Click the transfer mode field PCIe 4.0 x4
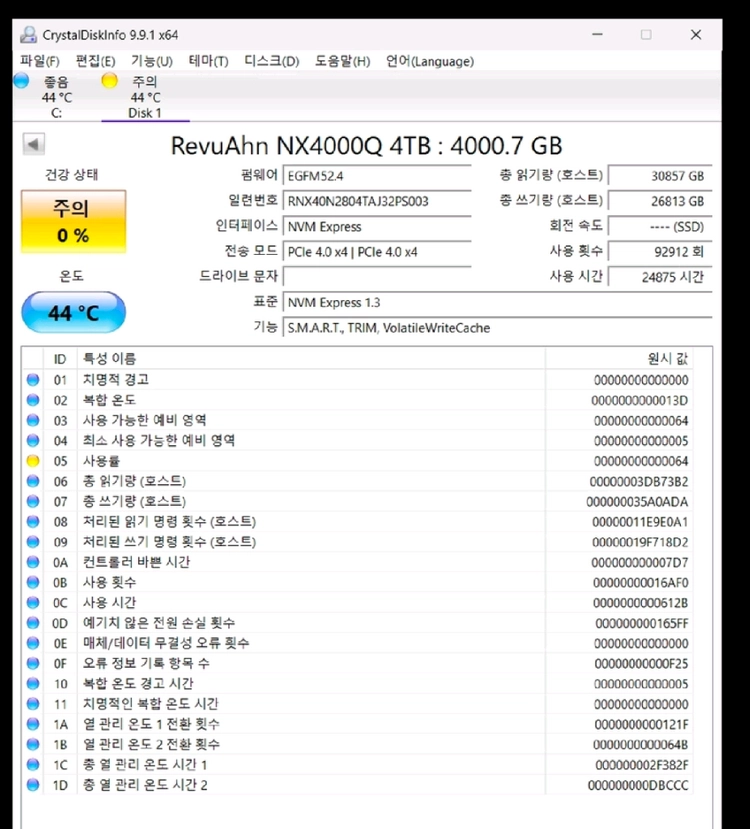Viewport: 750px width, 829px height. [377, 252]
